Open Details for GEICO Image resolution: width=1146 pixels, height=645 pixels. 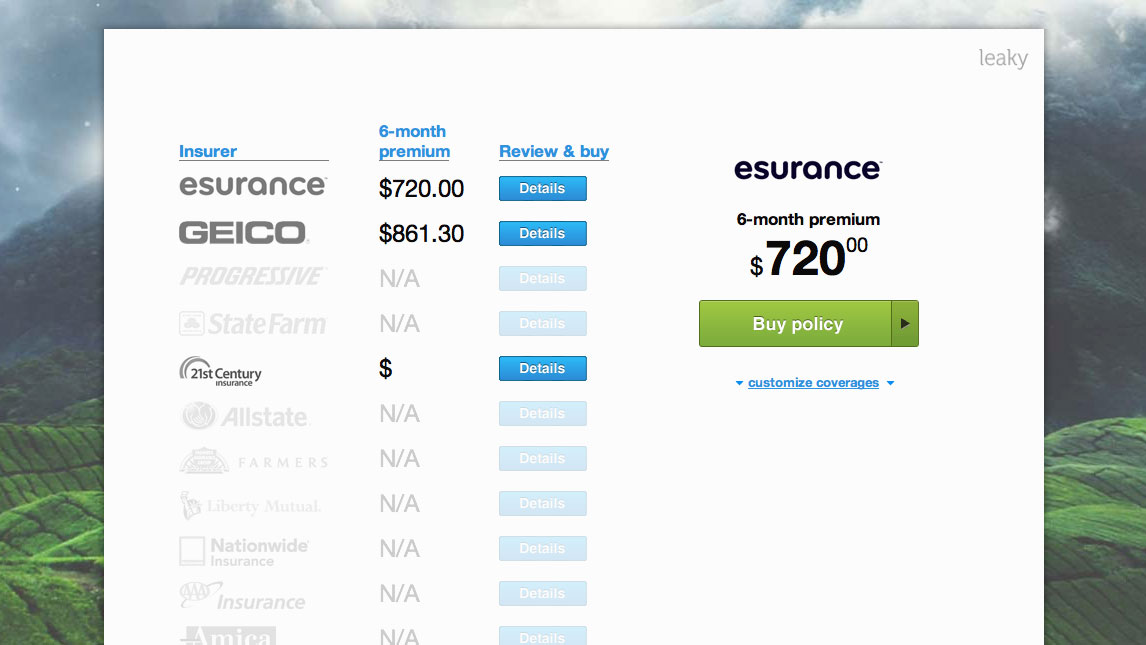coord(542,234)
